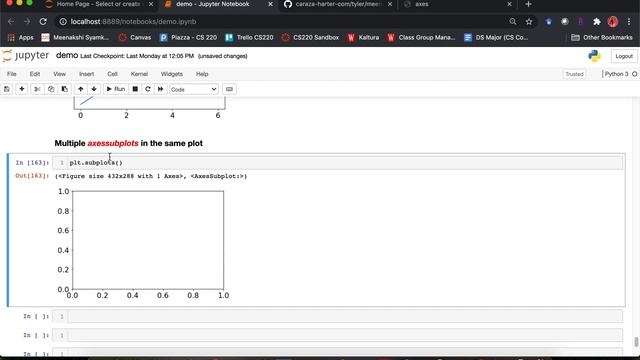This screenshot has width=640, height=360.
Task: Click the second empty code cell
Action: (345, 335)
